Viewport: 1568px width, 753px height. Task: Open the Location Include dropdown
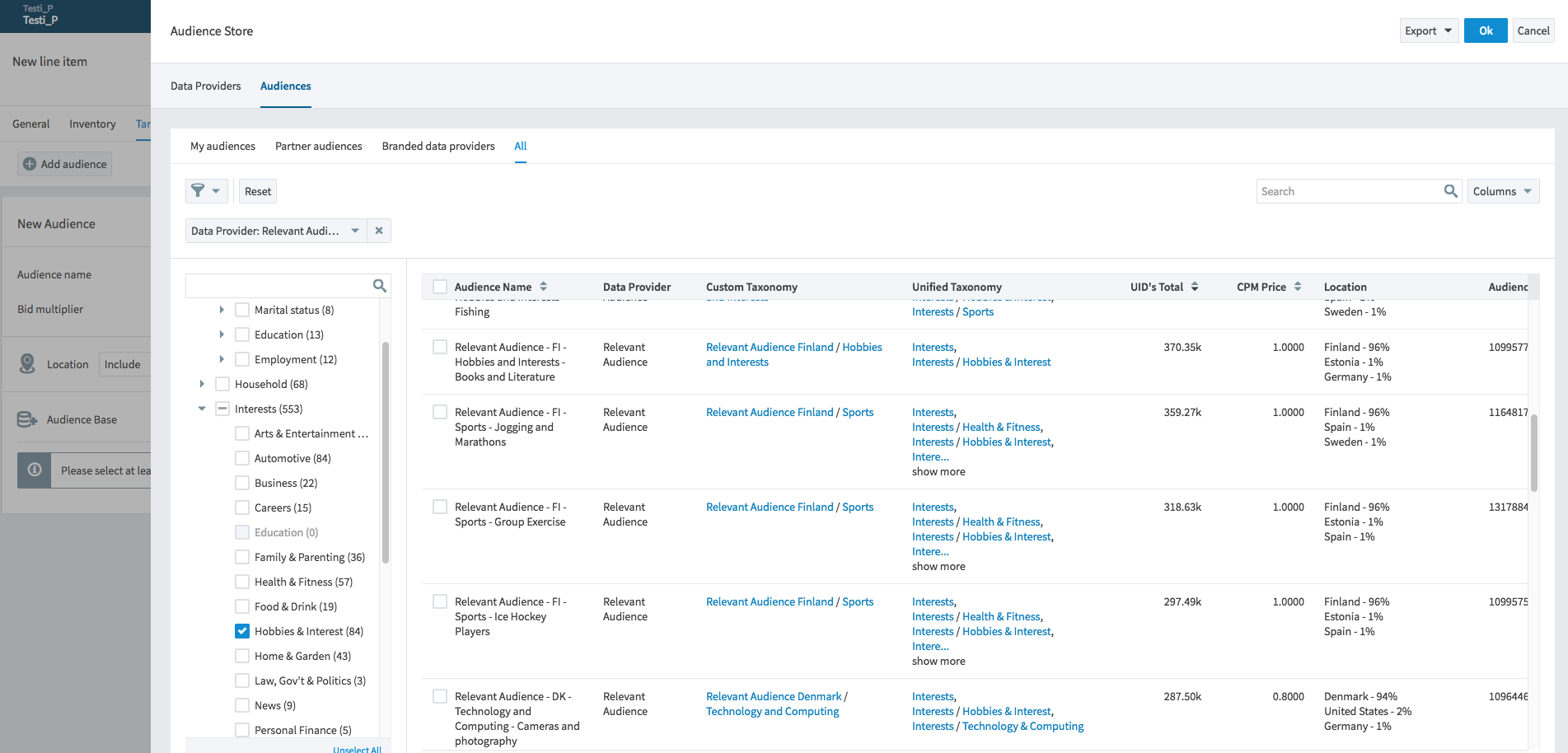coord(124,364)
